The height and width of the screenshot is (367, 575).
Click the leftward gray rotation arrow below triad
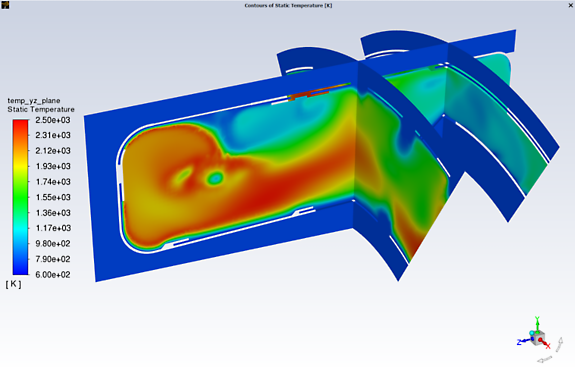545,359
